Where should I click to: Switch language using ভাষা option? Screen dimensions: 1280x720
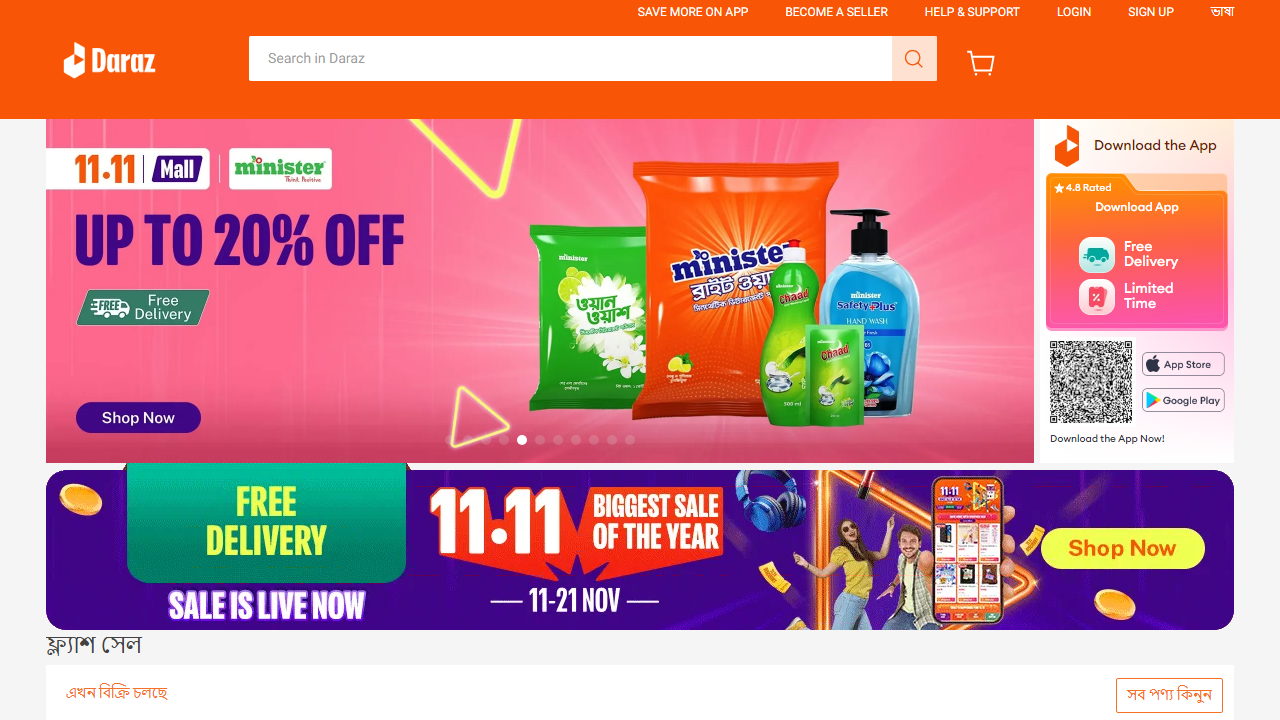[1222, 12]
